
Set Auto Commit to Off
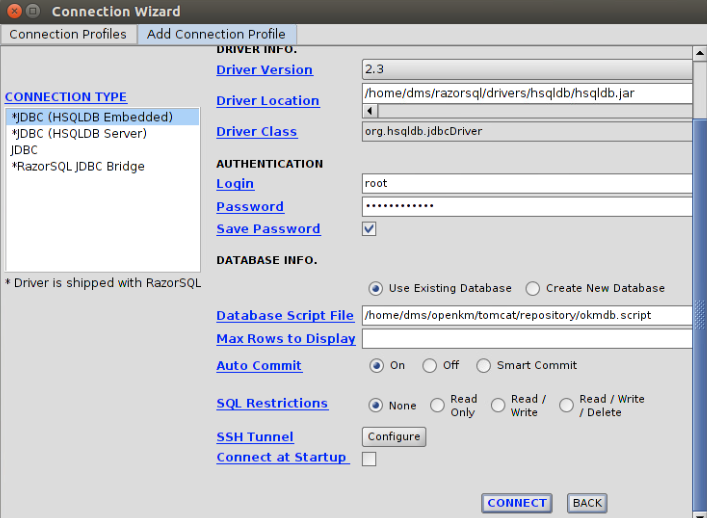[x=430, y=366]
